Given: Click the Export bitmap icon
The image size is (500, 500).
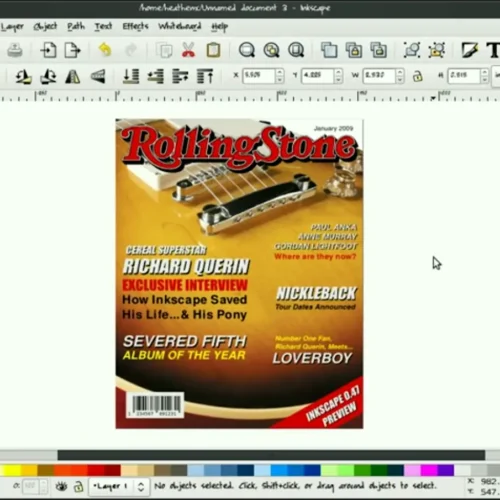Looking at the screenshot, I should (73, 51).
